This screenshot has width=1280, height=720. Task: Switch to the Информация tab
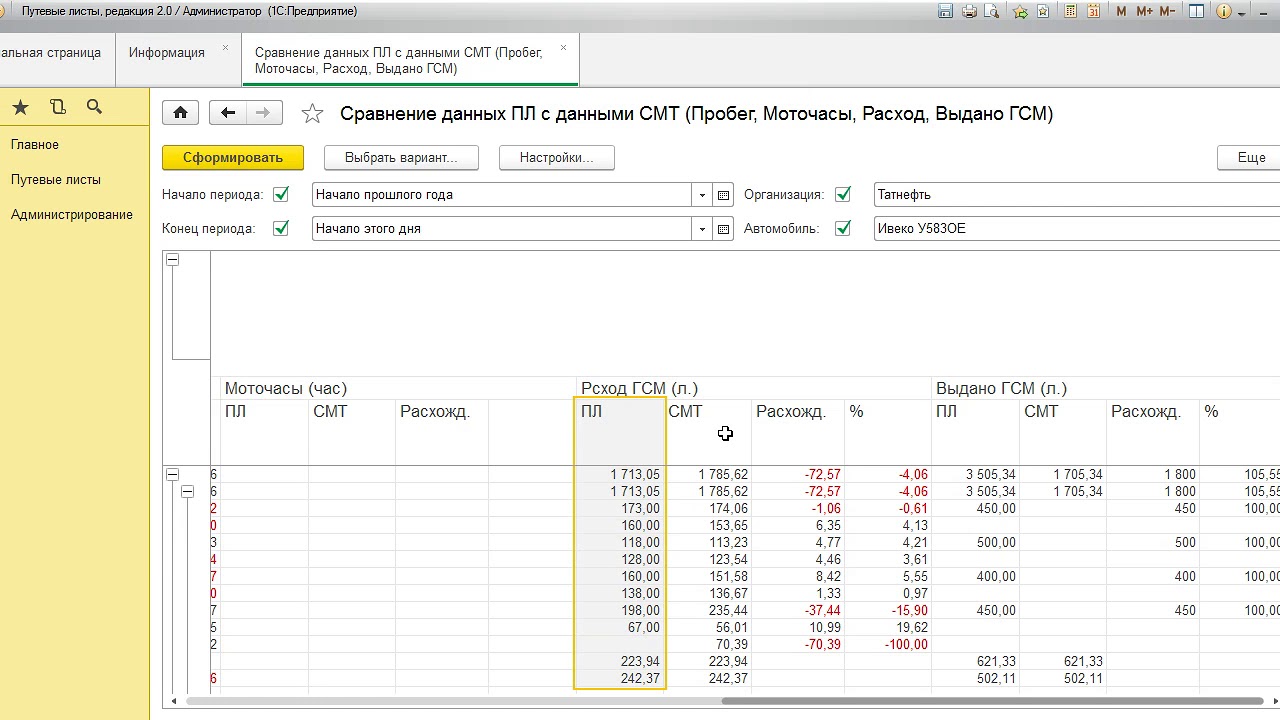[x=167, y=53]
